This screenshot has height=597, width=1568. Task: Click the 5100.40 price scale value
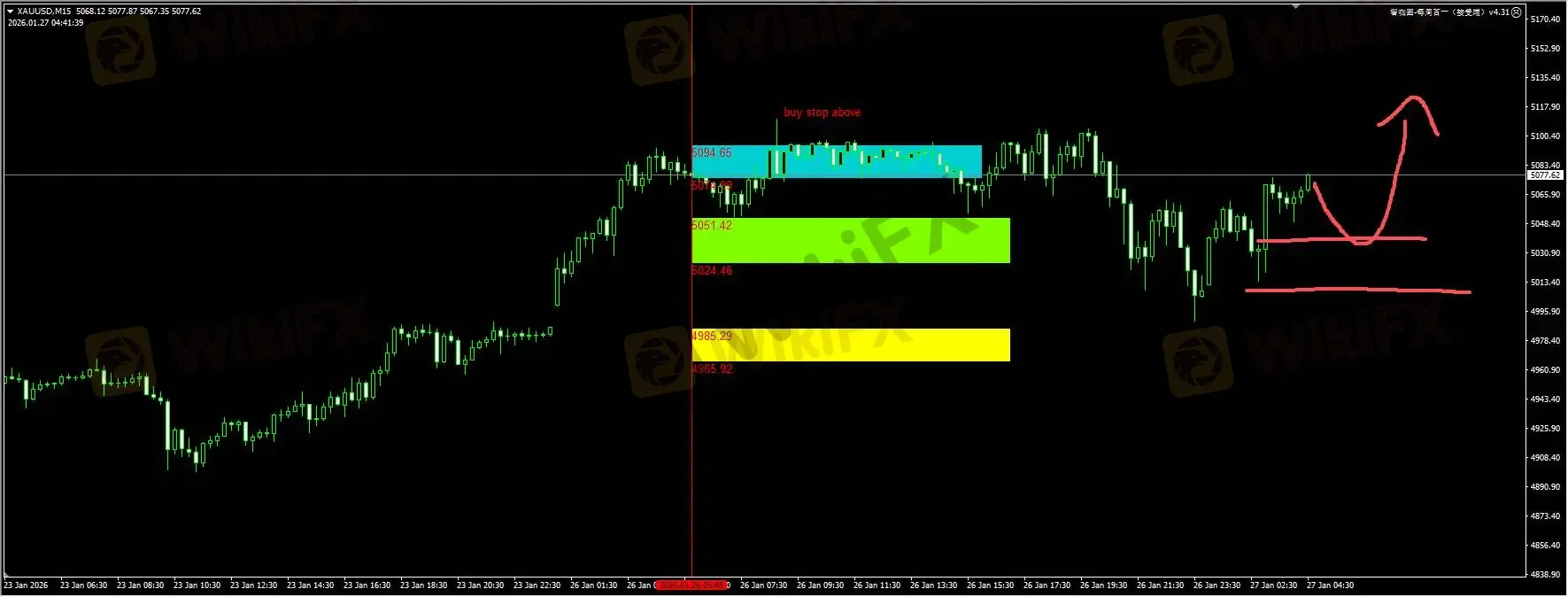click(1545, 136)
